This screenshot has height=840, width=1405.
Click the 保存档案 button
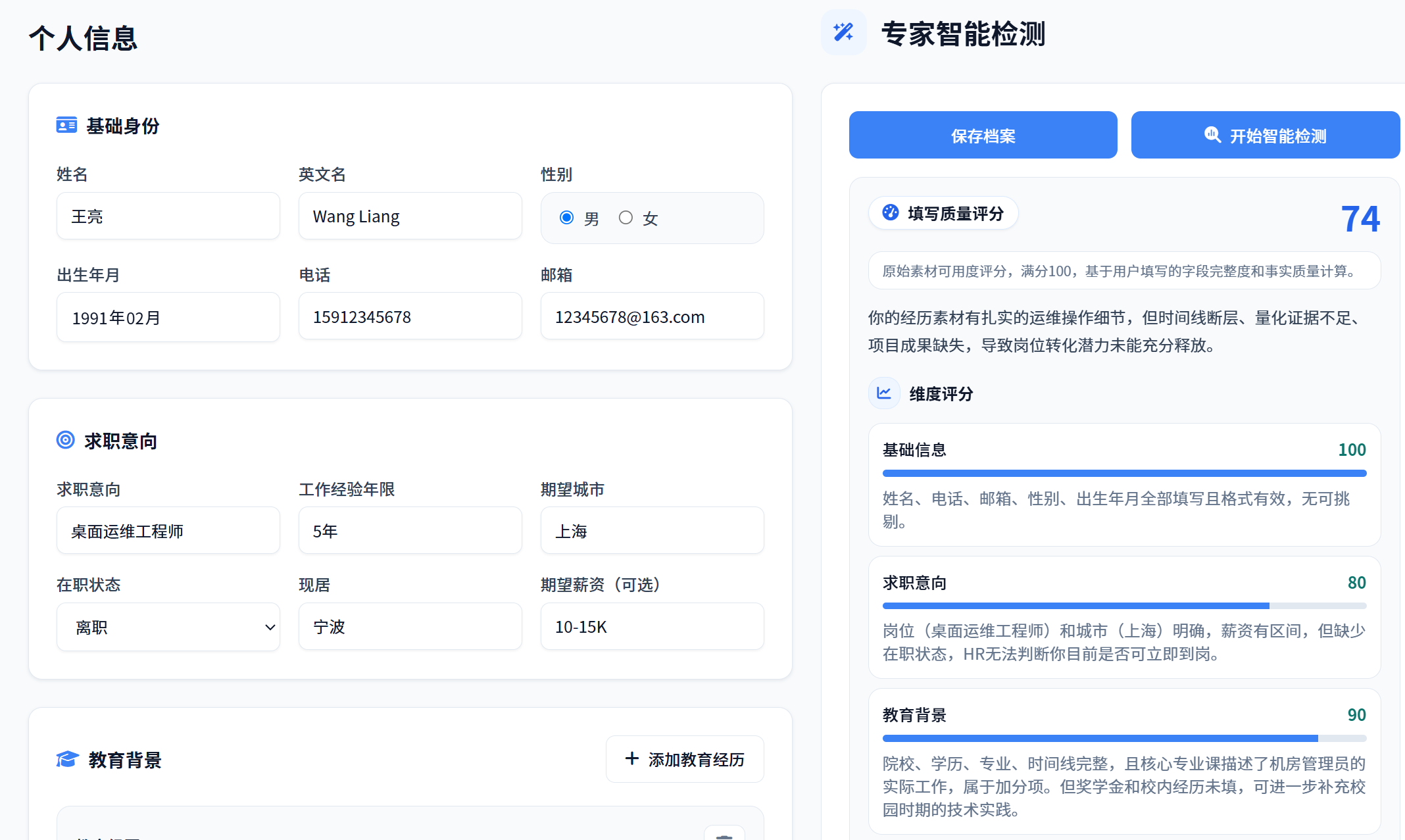click(x=983, y=135)
